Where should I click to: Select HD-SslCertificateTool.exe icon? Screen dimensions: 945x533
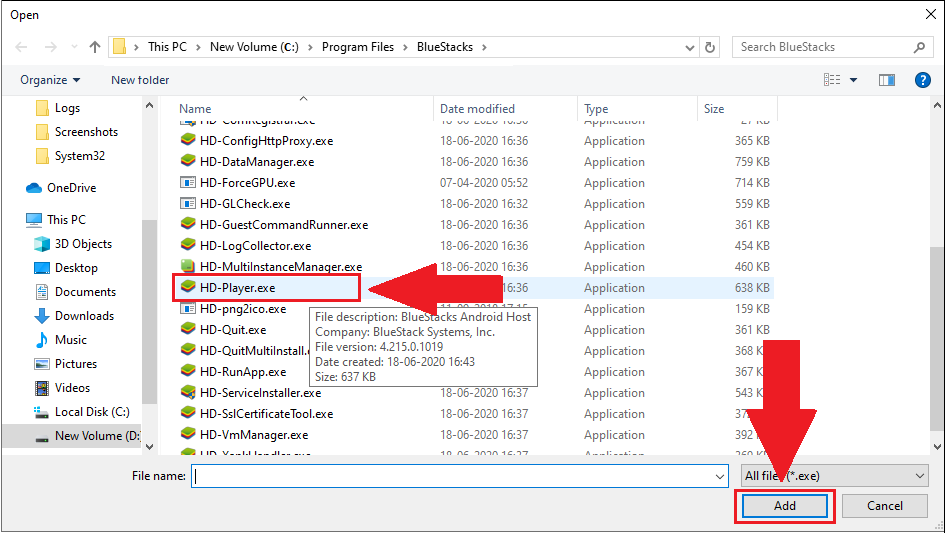coord(188,414)
